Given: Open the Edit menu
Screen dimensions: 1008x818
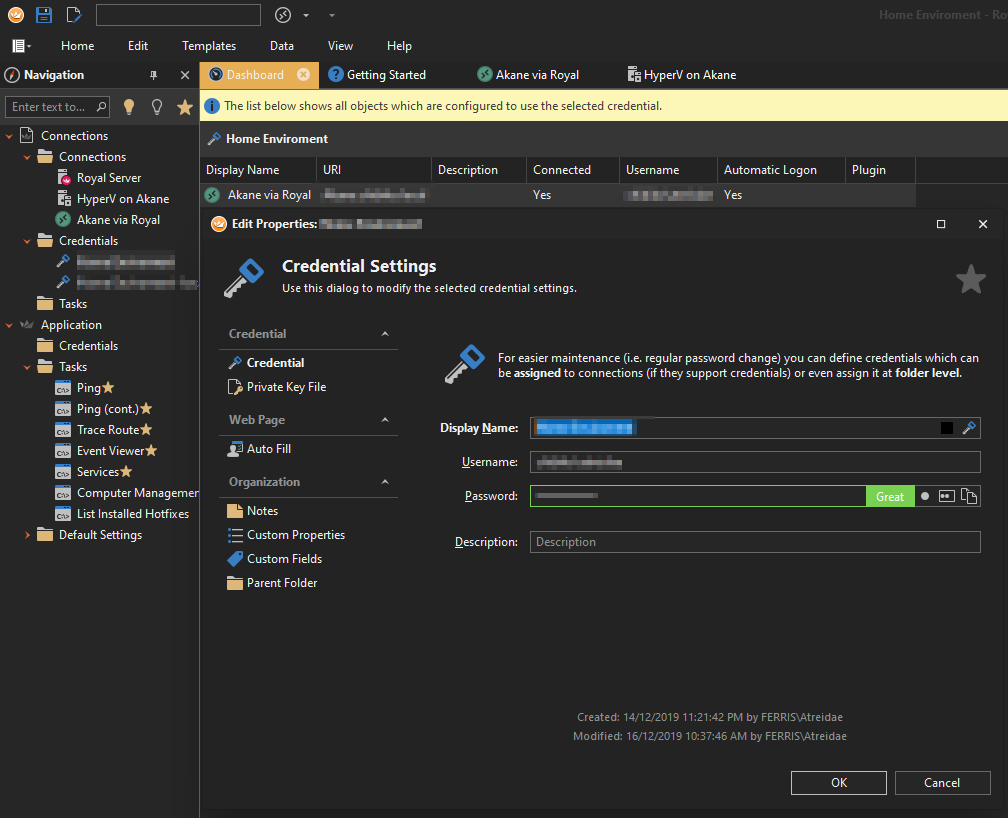Looking at the screenshot, I should tap(138, 46).
